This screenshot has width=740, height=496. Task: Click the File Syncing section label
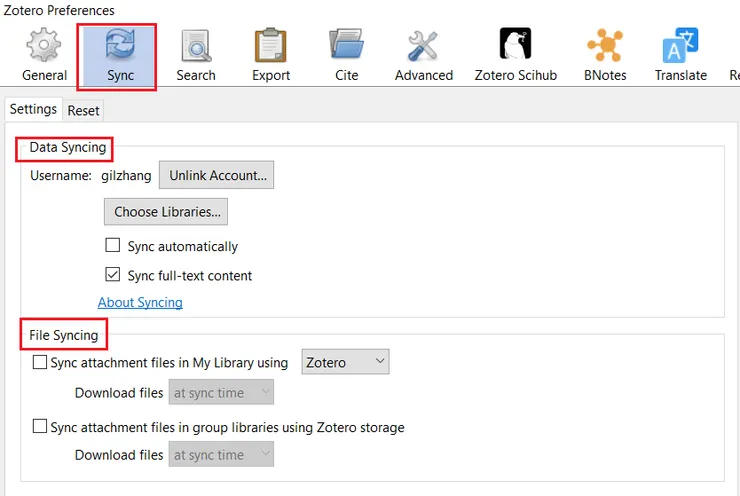pos(64,335)
